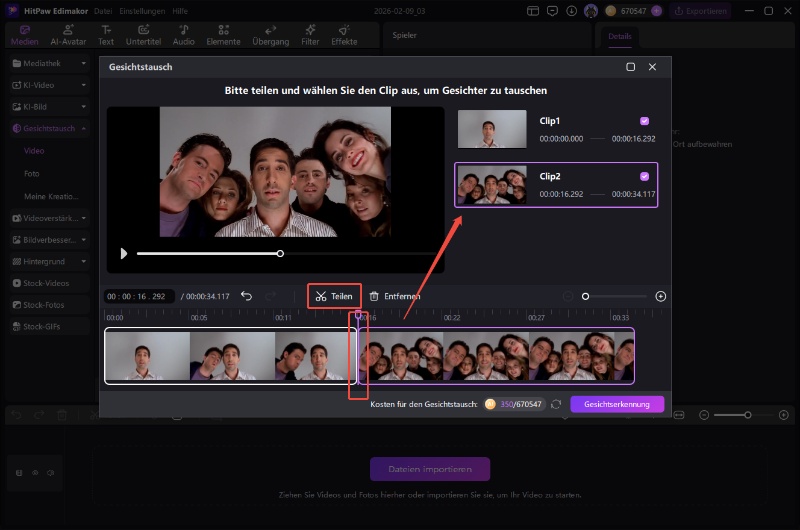Click the Teilen scissors button

[333, 296]
